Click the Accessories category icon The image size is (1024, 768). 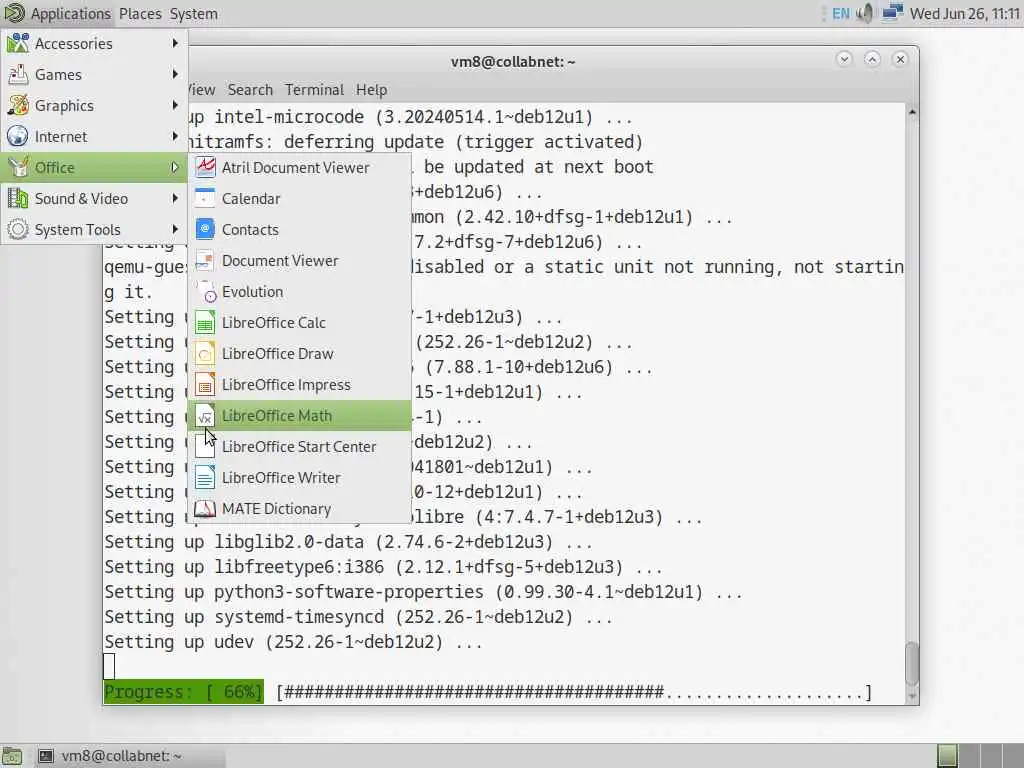(x=18, y=43)
